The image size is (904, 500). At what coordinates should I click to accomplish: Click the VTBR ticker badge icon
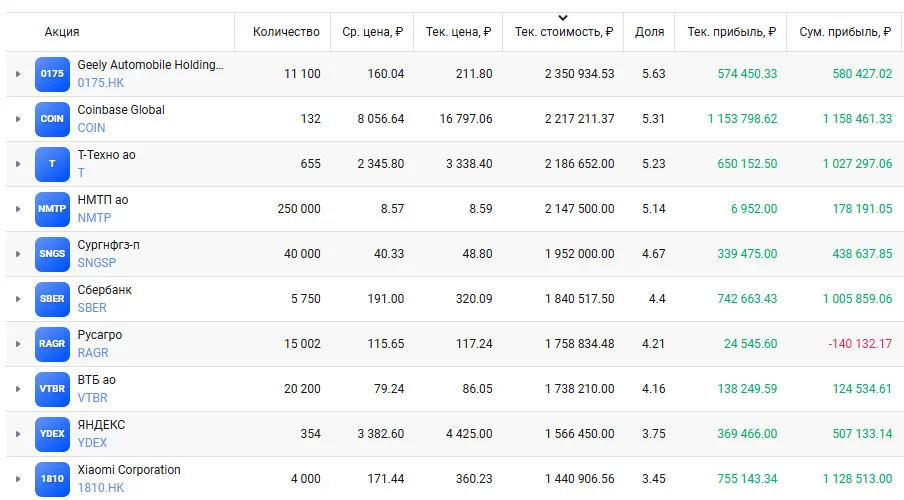52,389
